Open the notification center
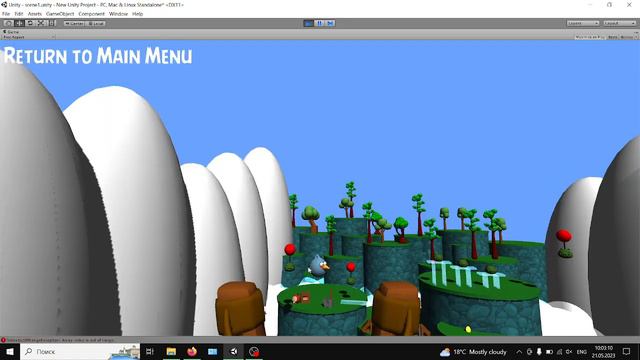Image resolution: width=640 pixels, height=360 pixels. [627, 351]
